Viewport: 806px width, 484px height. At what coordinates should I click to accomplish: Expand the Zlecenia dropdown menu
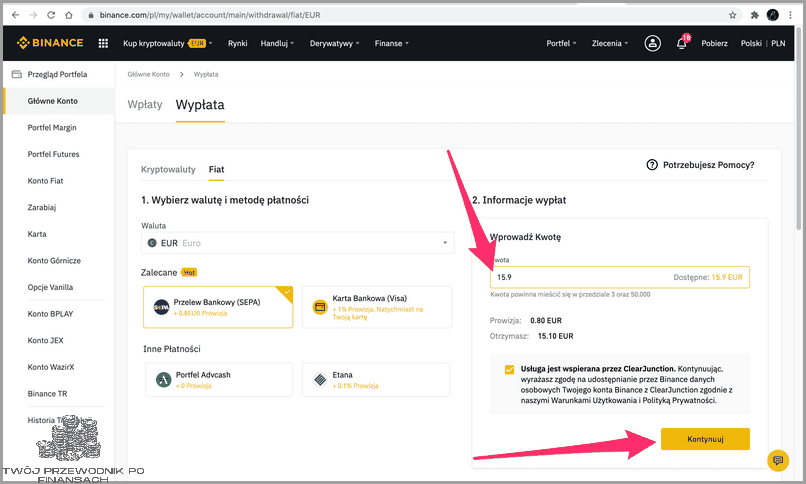coord(610,43)
